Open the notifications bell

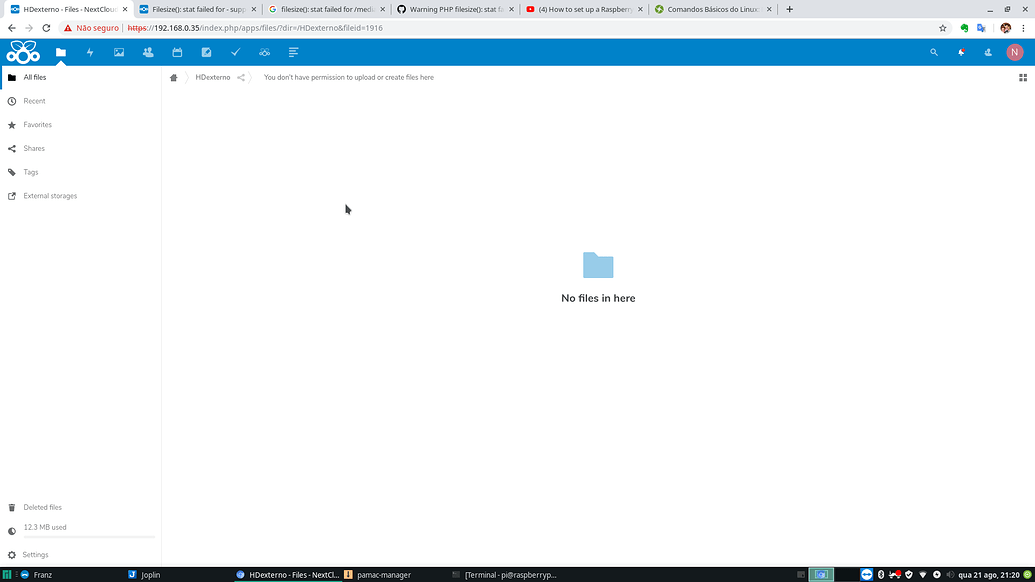tap(961, 52)
